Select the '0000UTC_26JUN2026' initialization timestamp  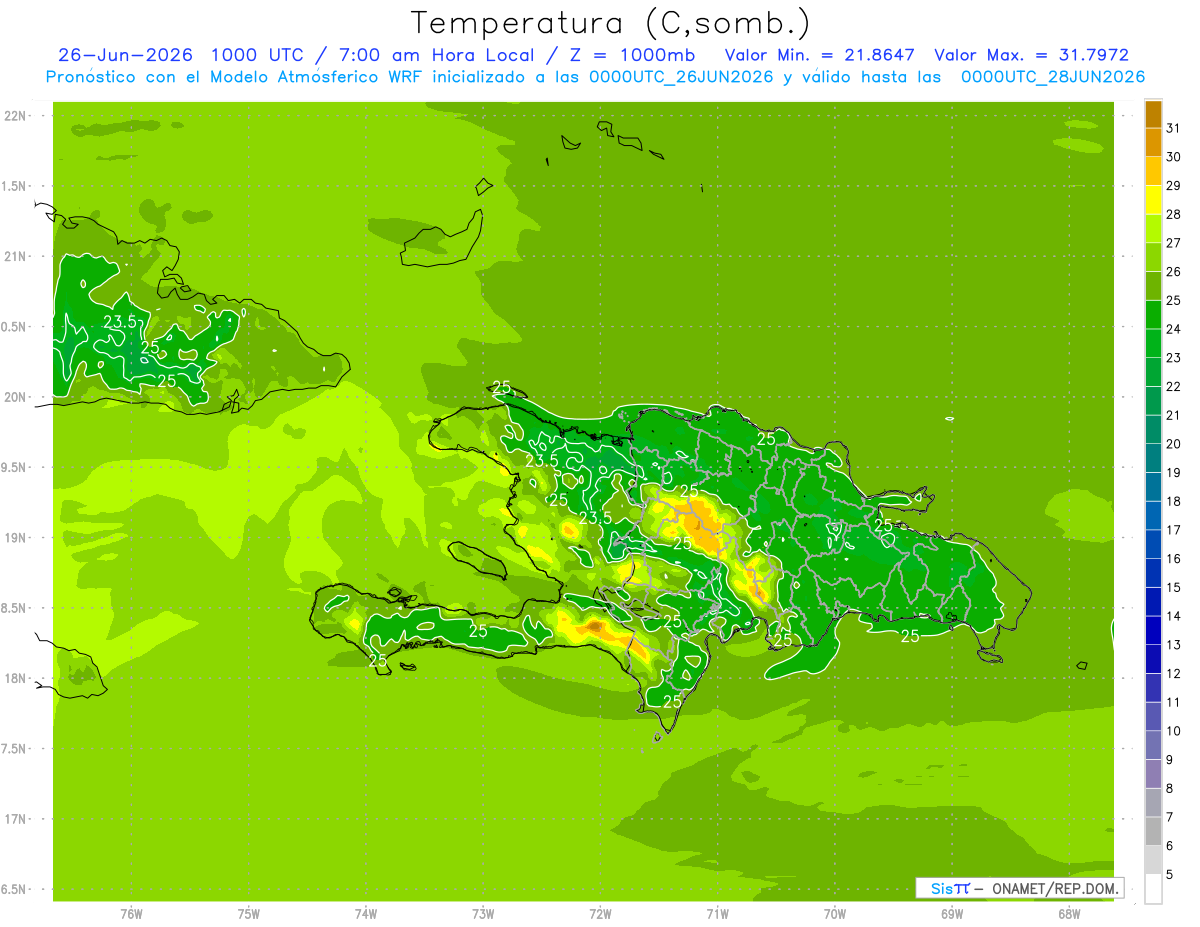[x=681, y=77]
